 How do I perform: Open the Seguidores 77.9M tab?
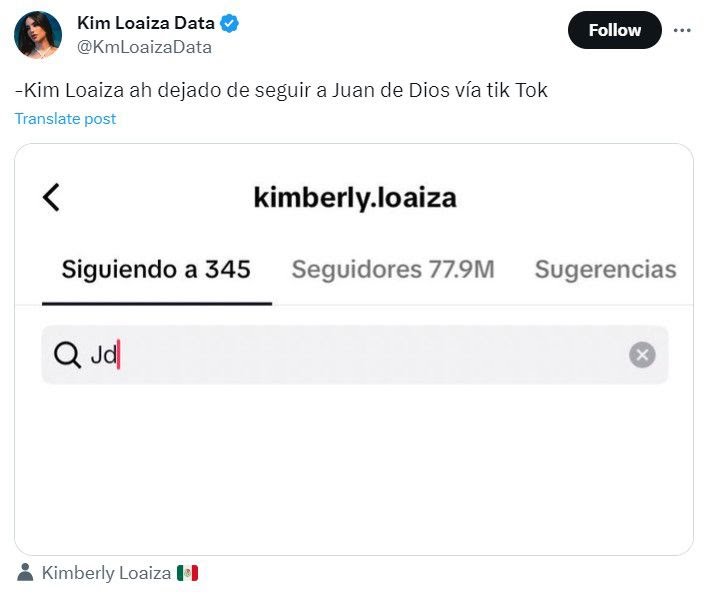coord(393,269)
